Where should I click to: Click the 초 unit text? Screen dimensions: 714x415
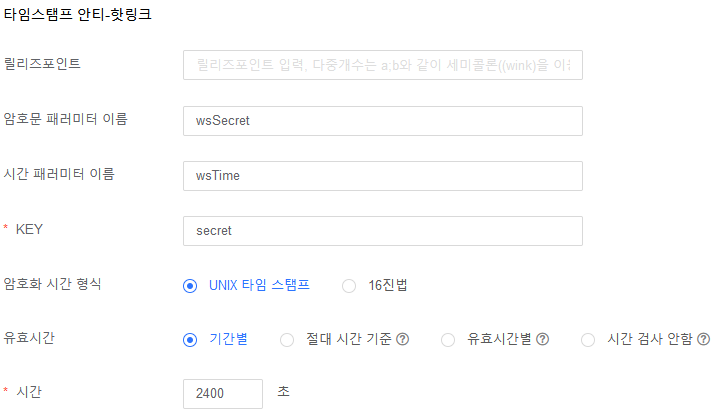(x=283, y=391)
